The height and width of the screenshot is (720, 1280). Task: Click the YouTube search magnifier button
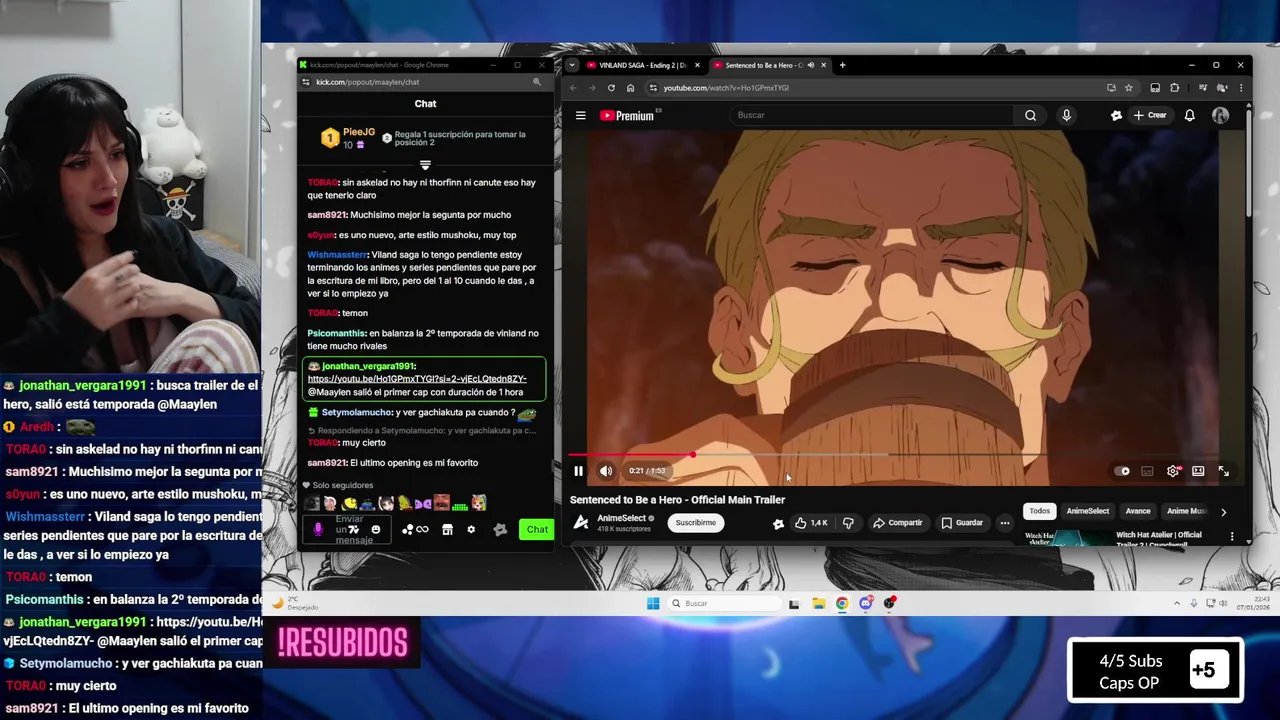click(x=1030, y=115)
